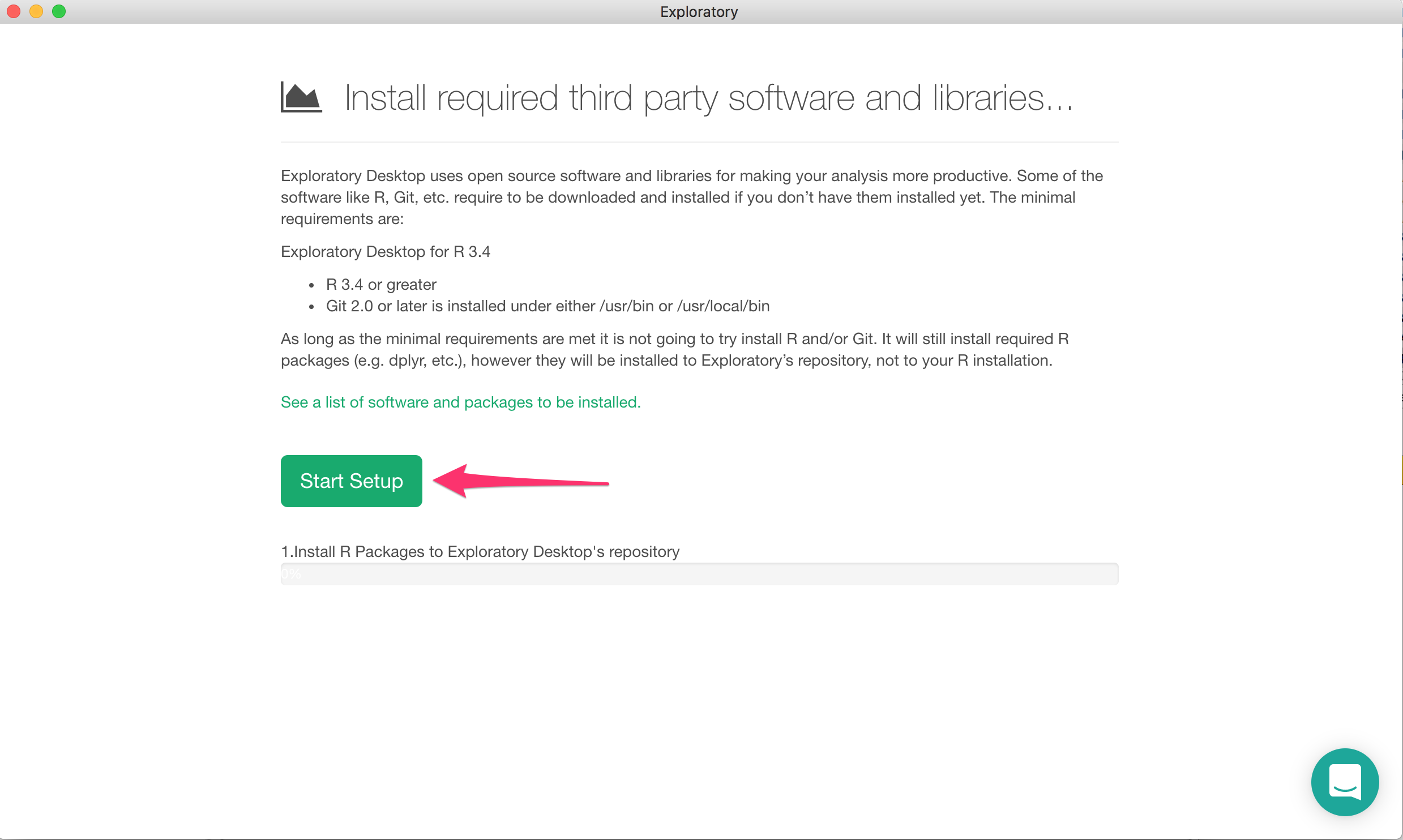
Task: Click the 'Git 2.0 or later' bullet
Action: 547,306
